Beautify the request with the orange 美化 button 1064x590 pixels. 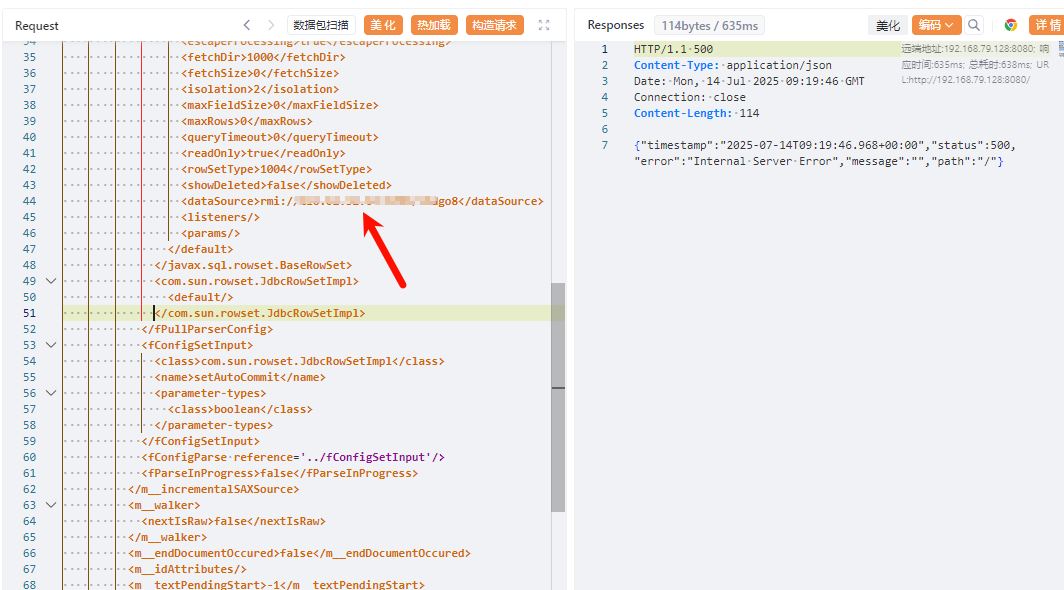pos(383,25)
